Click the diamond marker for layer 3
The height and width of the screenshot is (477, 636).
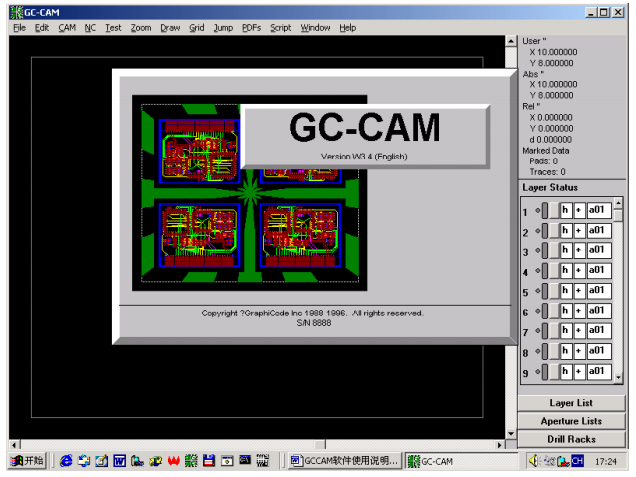(537, 250)
